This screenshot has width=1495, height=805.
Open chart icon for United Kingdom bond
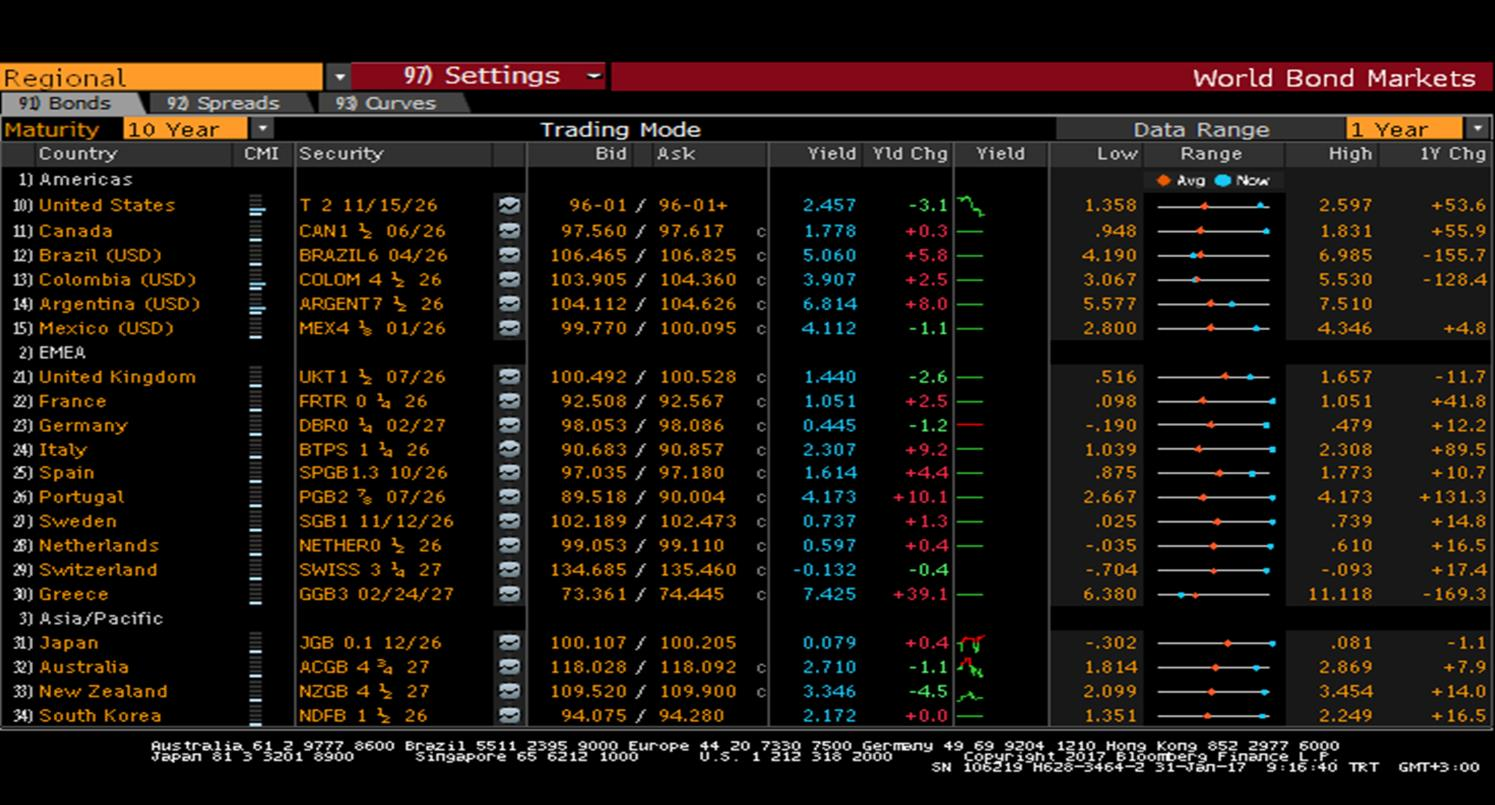pyautogui.click(x=510, y=377)
